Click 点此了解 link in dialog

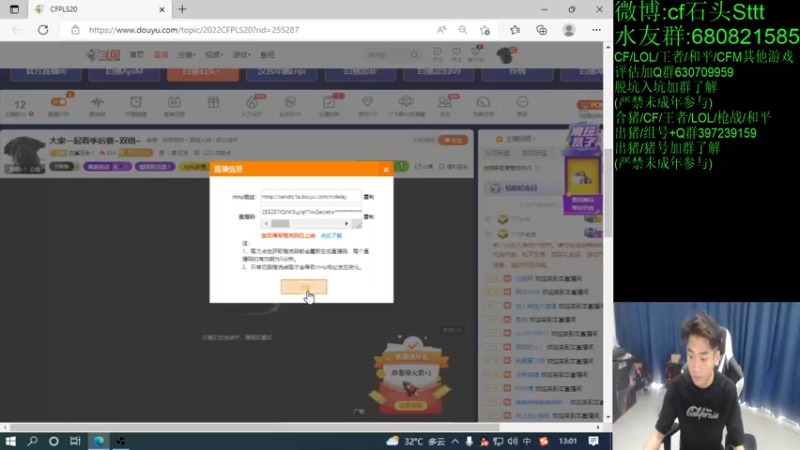coord(331,236)
